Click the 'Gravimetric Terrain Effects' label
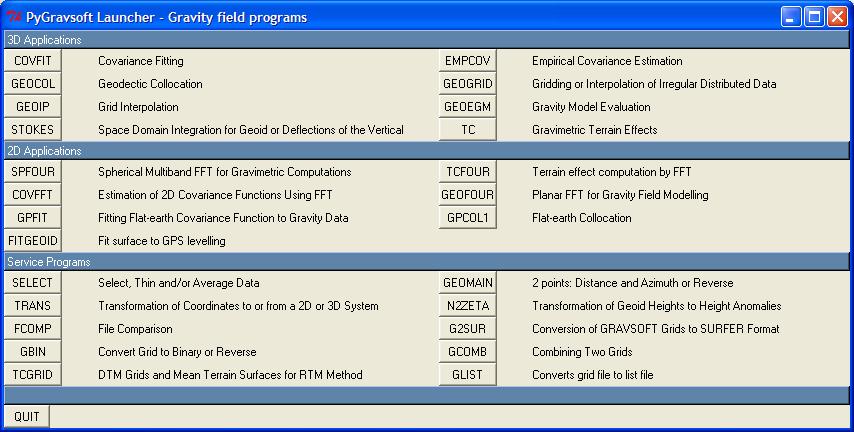854x432 pixels. [595, 130]
